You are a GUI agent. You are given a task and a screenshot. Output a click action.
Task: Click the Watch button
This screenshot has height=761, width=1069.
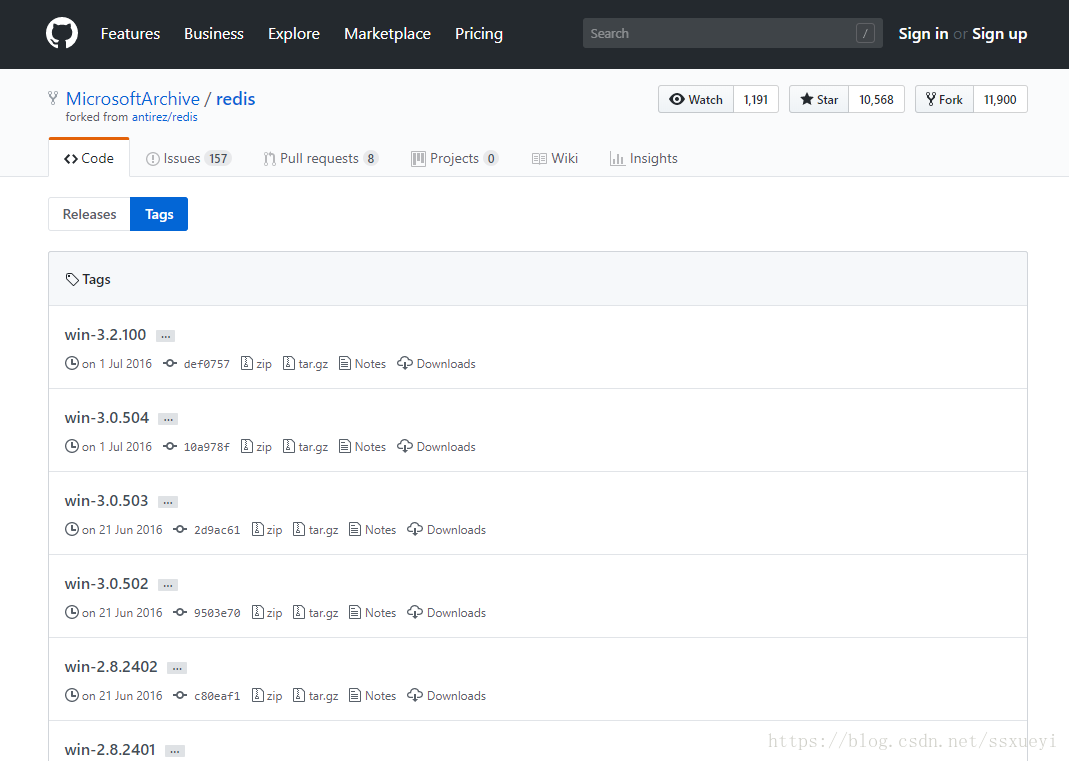[x=696, y=100]
